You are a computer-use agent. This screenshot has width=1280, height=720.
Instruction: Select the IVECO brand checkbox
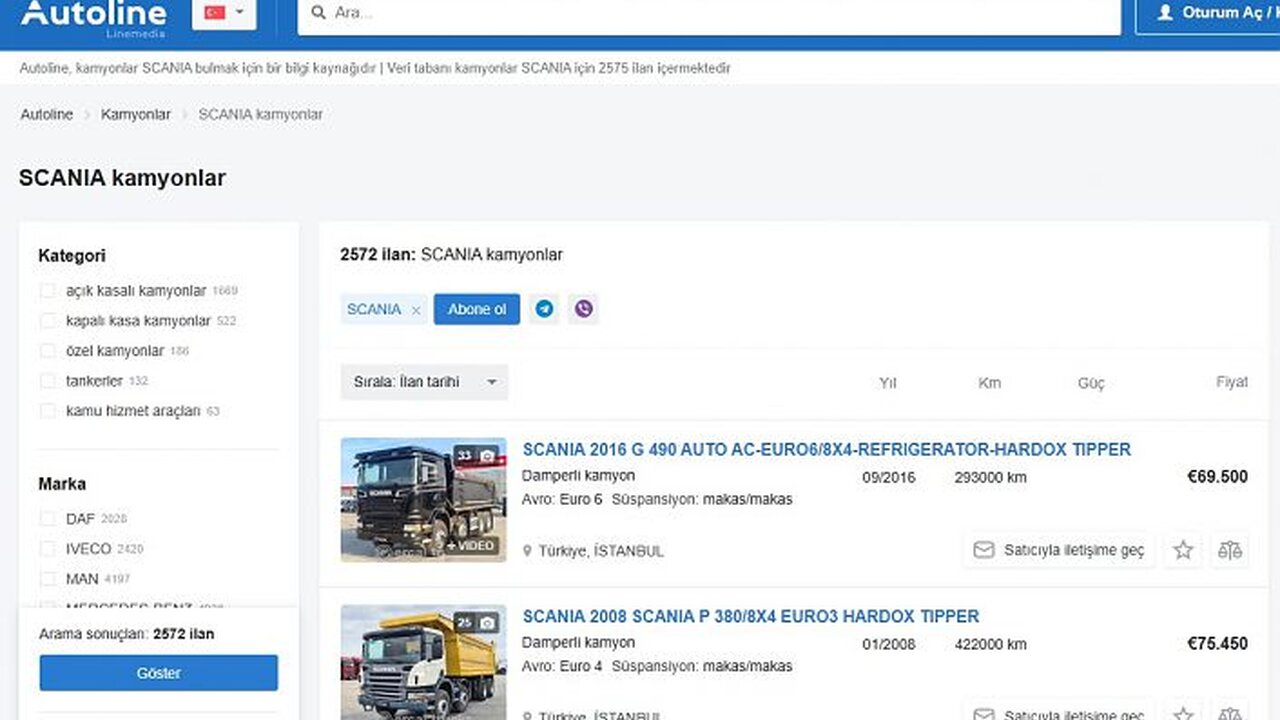pyautogui.click(x=47, y=549)
